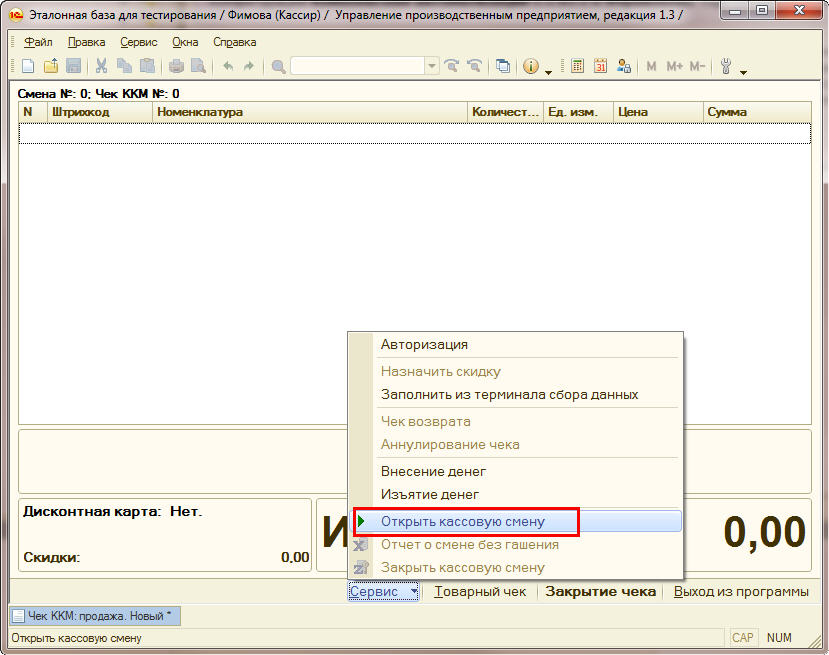
Task: Select Закрыть кассовую смену entry
Action: 515,568
